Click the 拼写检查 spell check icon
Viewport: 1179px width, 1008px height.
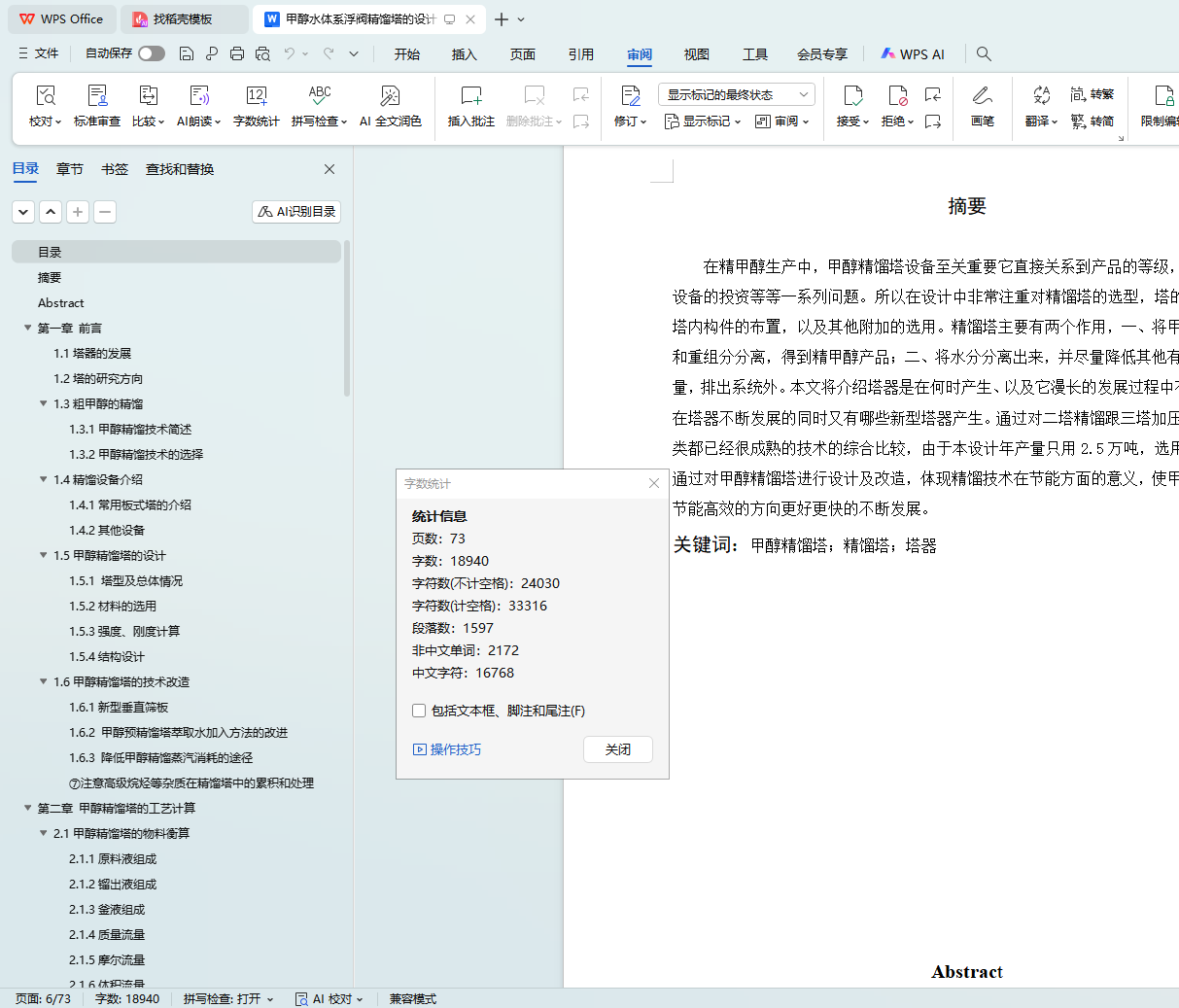click(320, 96)
